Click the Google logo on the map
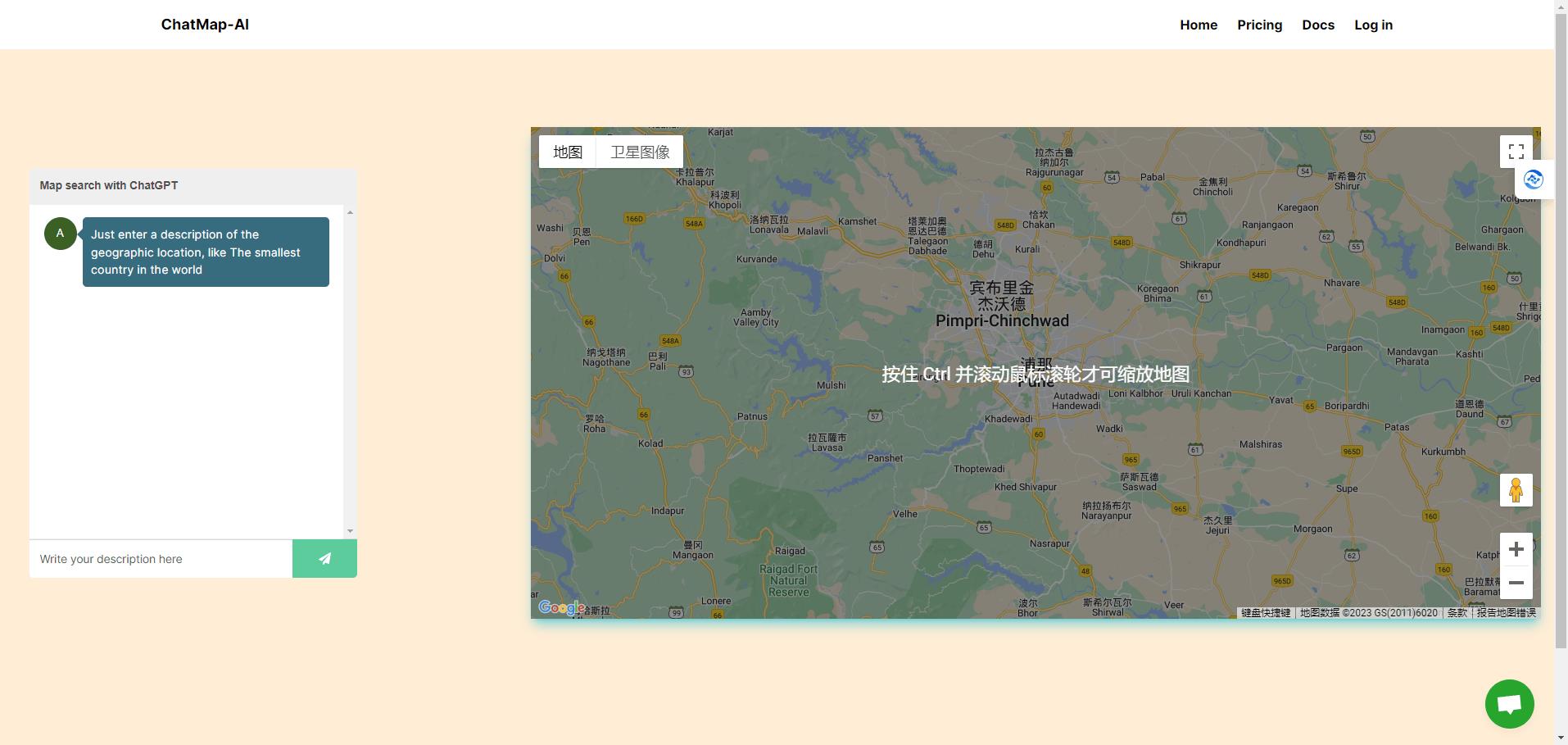 pos(561,606)
